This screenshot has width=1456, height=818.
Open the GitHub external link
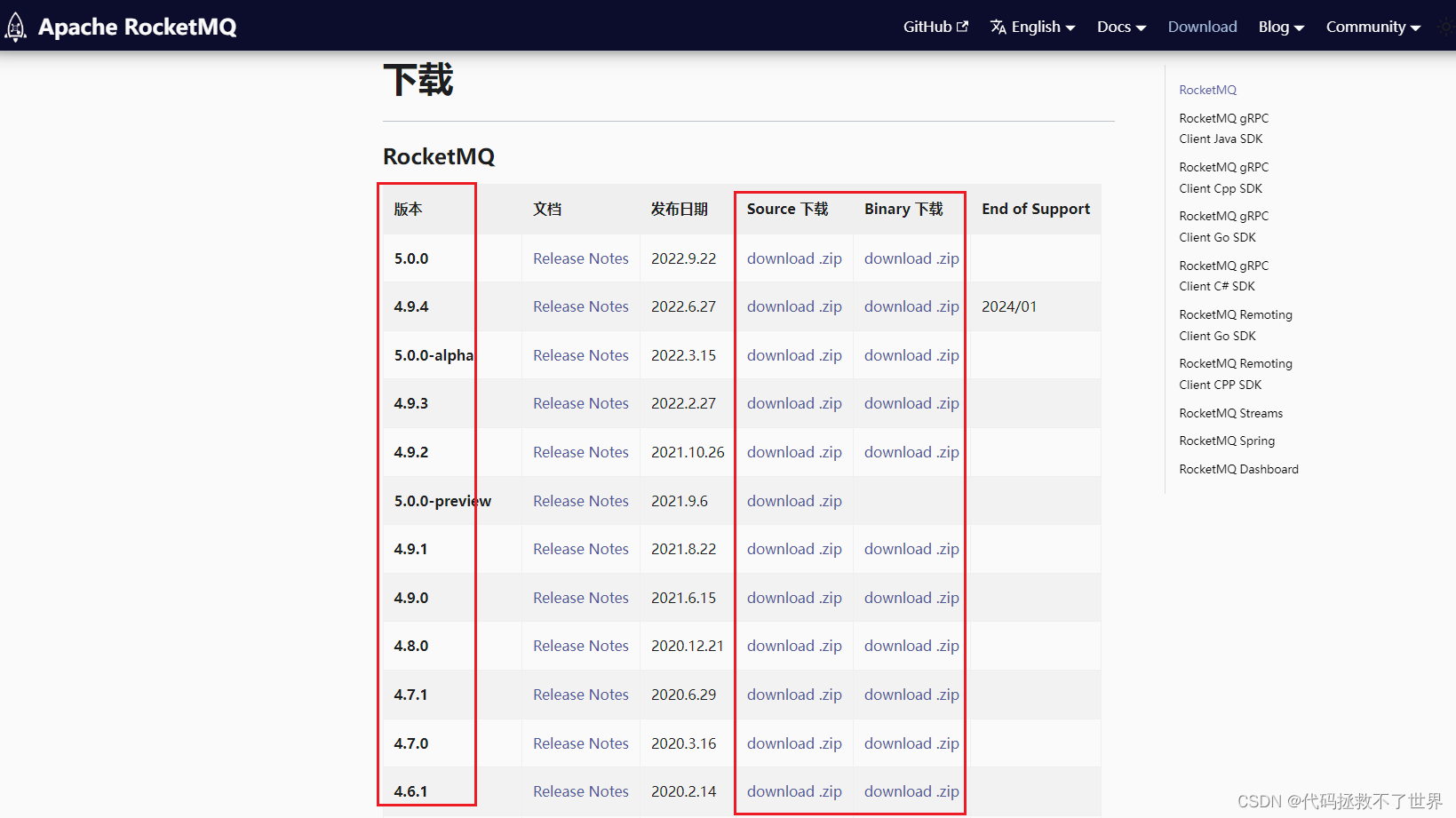pos(935,27)
